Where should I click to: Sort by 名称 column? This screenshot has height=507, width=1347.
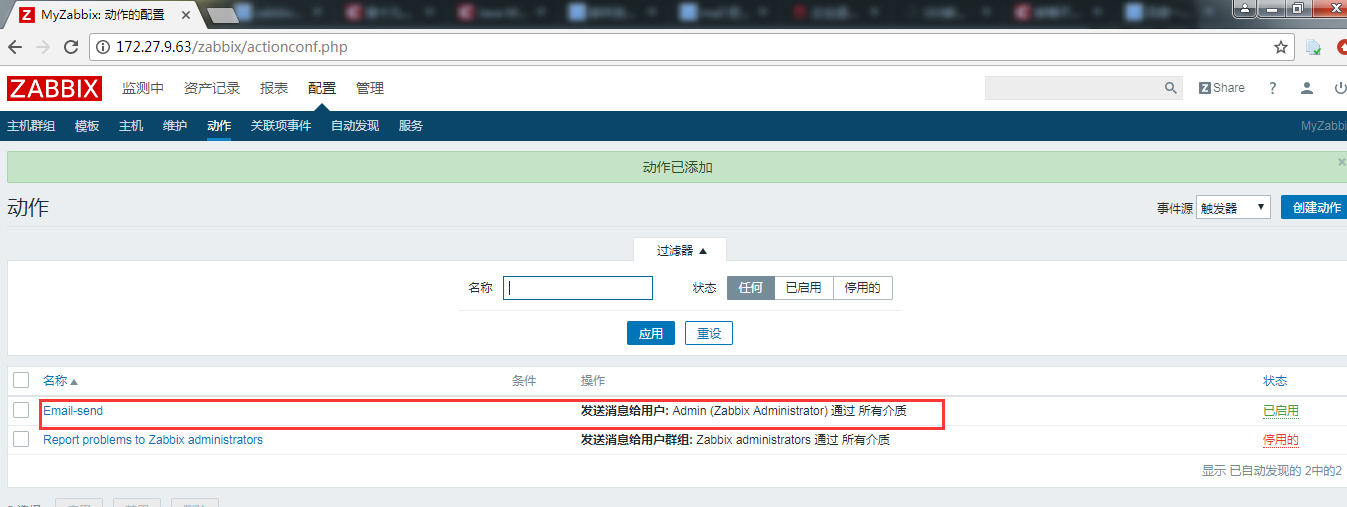(60, 381)
